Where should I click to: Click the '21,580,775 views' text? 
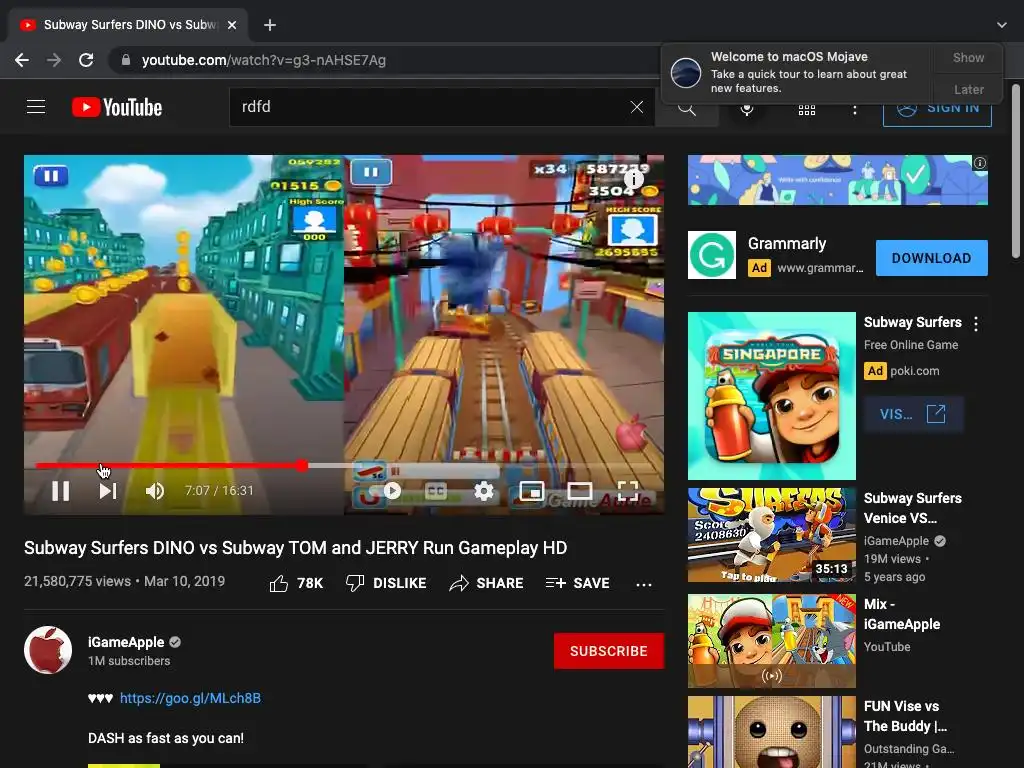[77, 581]
